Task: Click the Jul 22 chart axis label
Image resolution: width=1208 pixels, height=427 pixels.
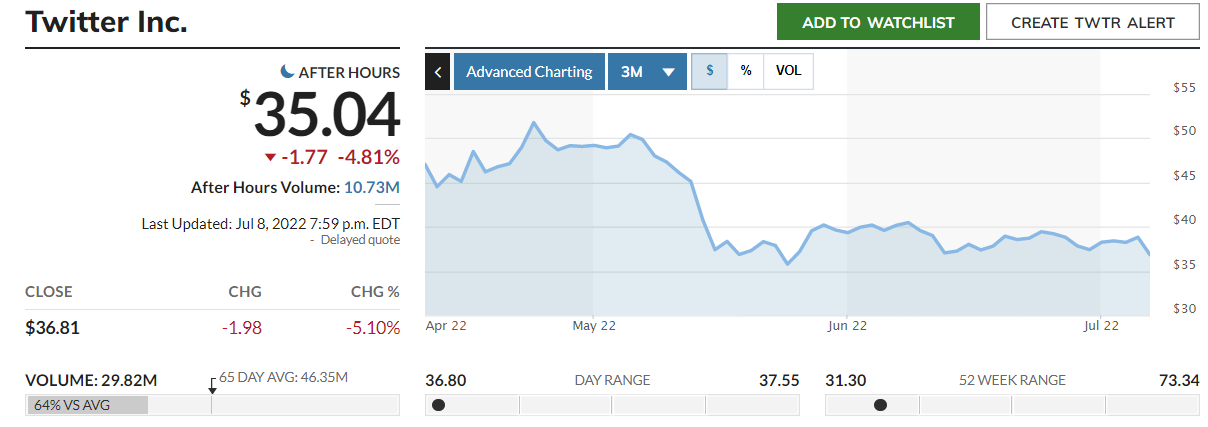Action: click(x=1099, y=325)
